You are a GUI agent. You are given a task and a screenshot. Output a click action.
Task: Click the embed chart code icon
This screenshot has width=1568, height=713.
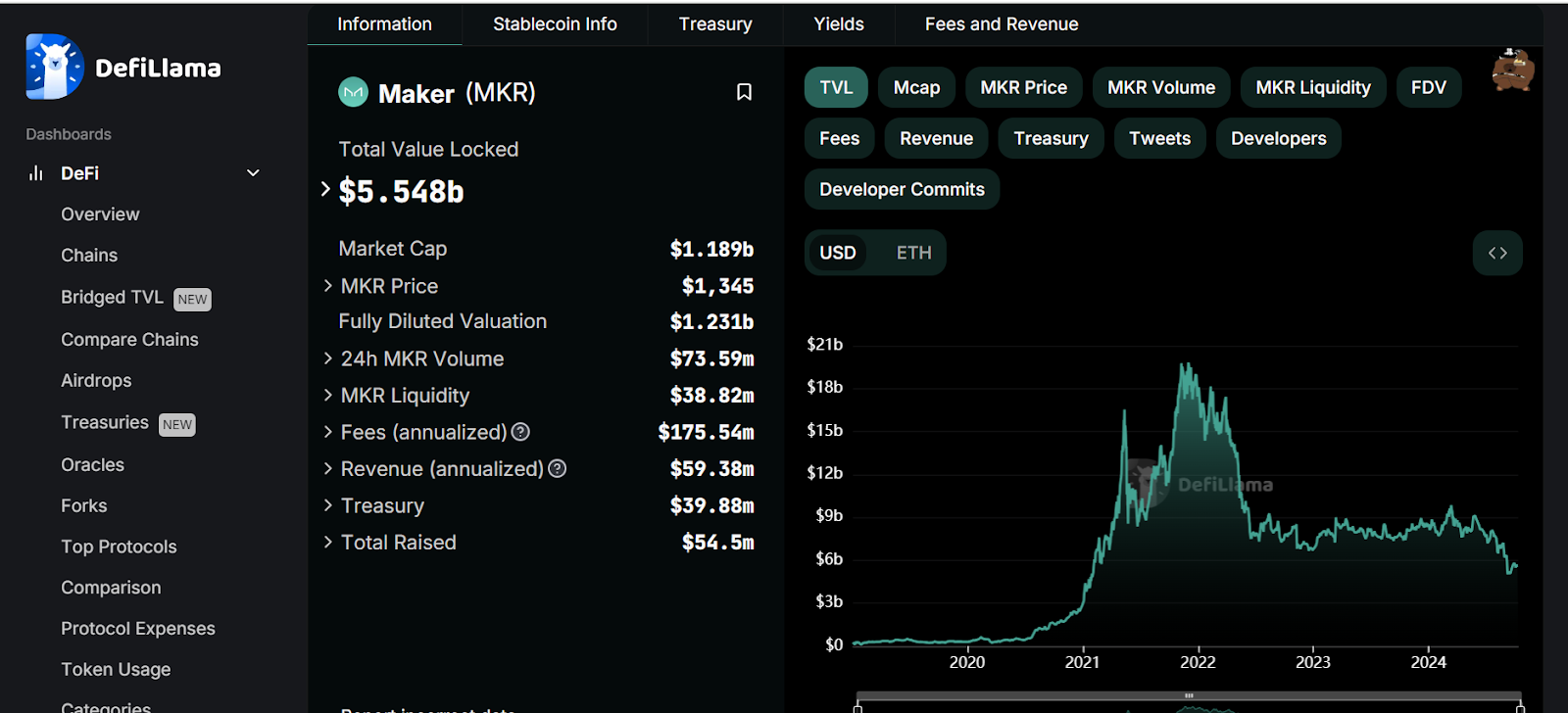point(1496,253)
